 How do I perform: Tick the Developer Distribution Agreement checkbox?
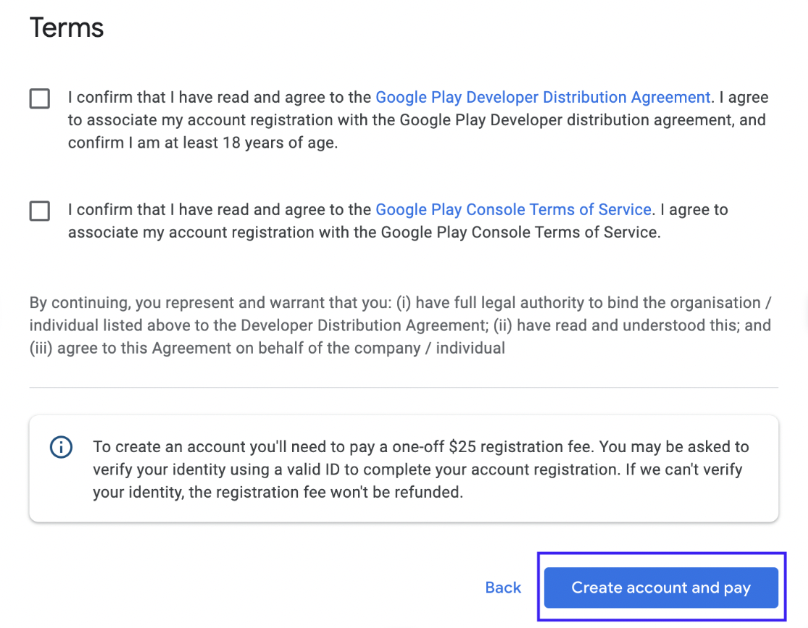(40, 98)
